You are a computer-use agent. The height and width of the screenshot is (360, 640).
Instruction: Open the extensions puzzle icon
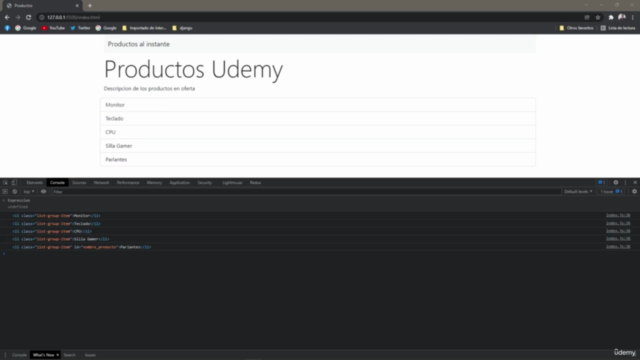click(x=611, y=17)
